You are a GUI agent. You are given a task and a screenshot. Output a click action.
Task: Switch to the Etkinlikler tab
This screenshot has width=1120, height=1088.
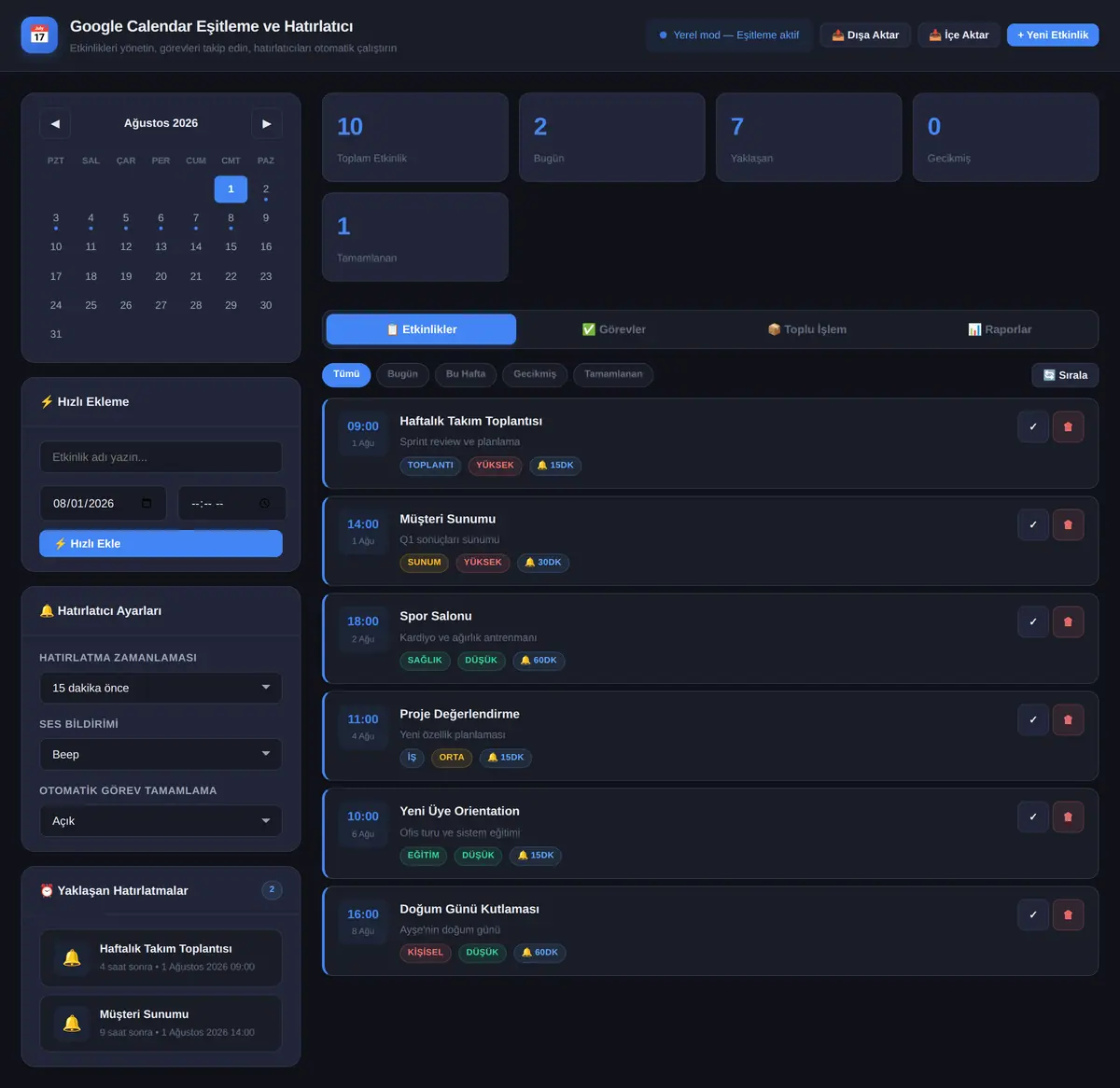click(421, 329)
